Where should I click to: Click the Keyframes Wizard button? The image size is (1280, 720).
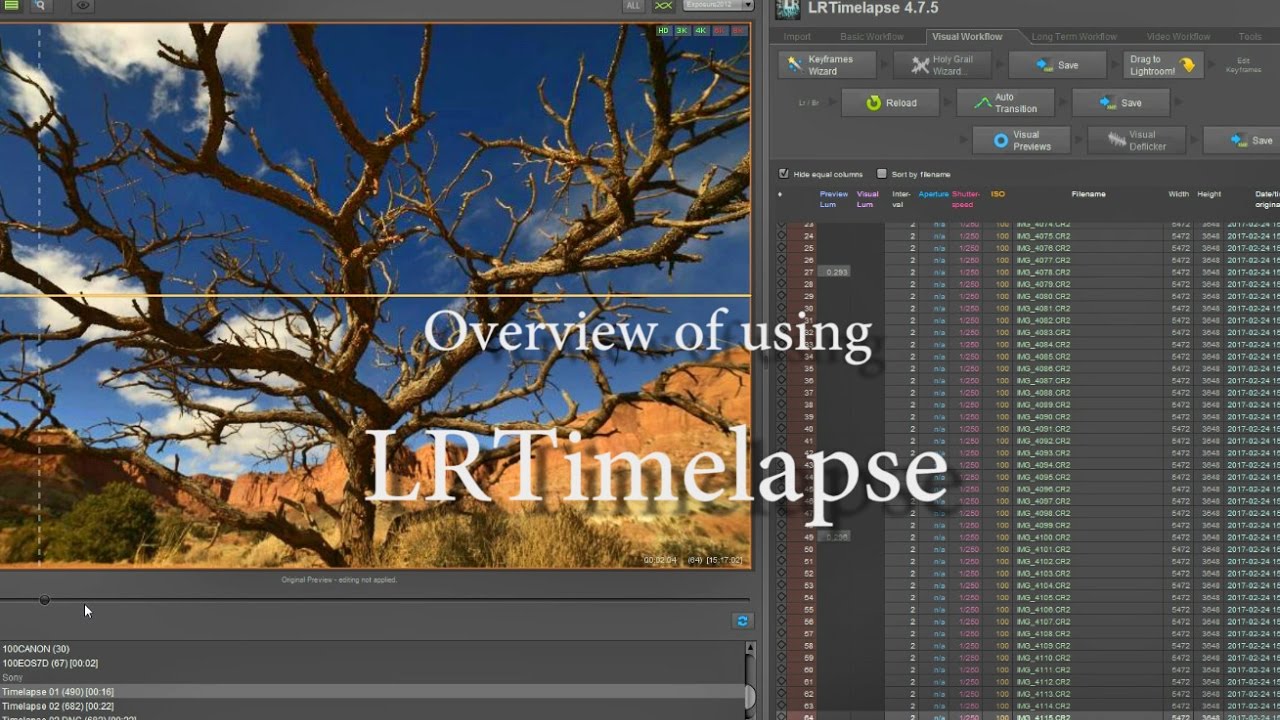click(827, 65)
